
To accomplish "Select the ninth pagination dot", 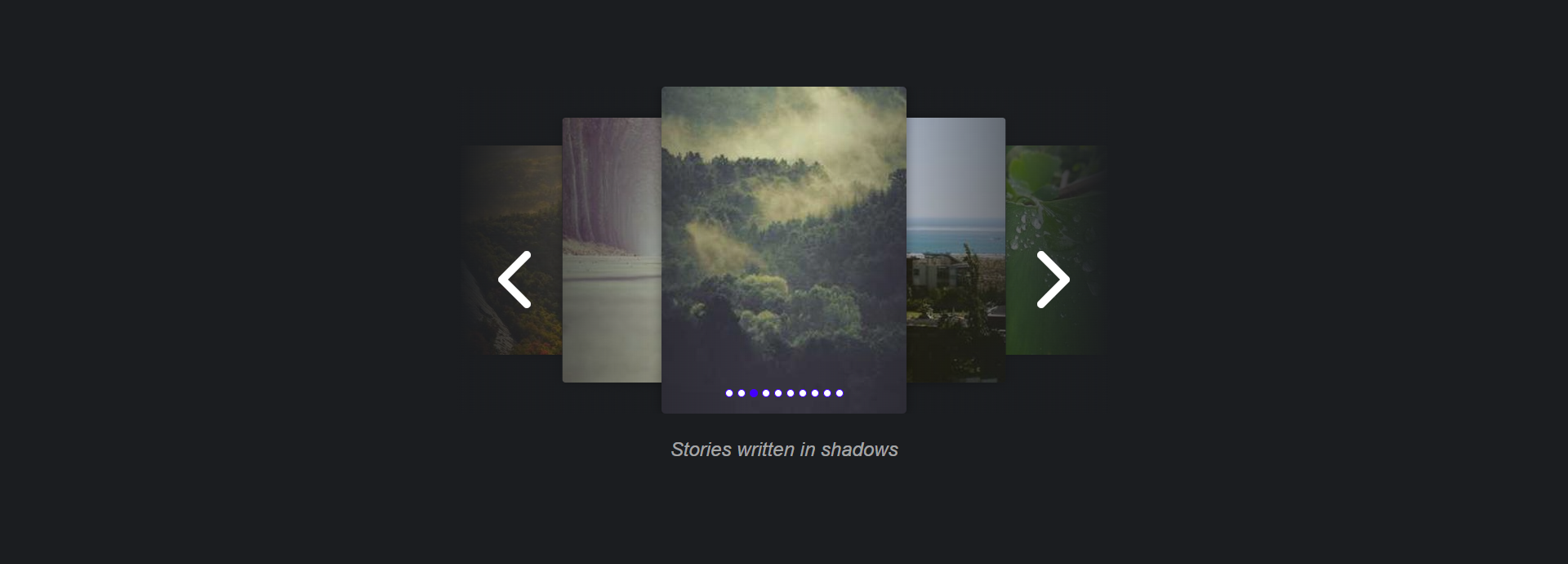I will point(827,393).
